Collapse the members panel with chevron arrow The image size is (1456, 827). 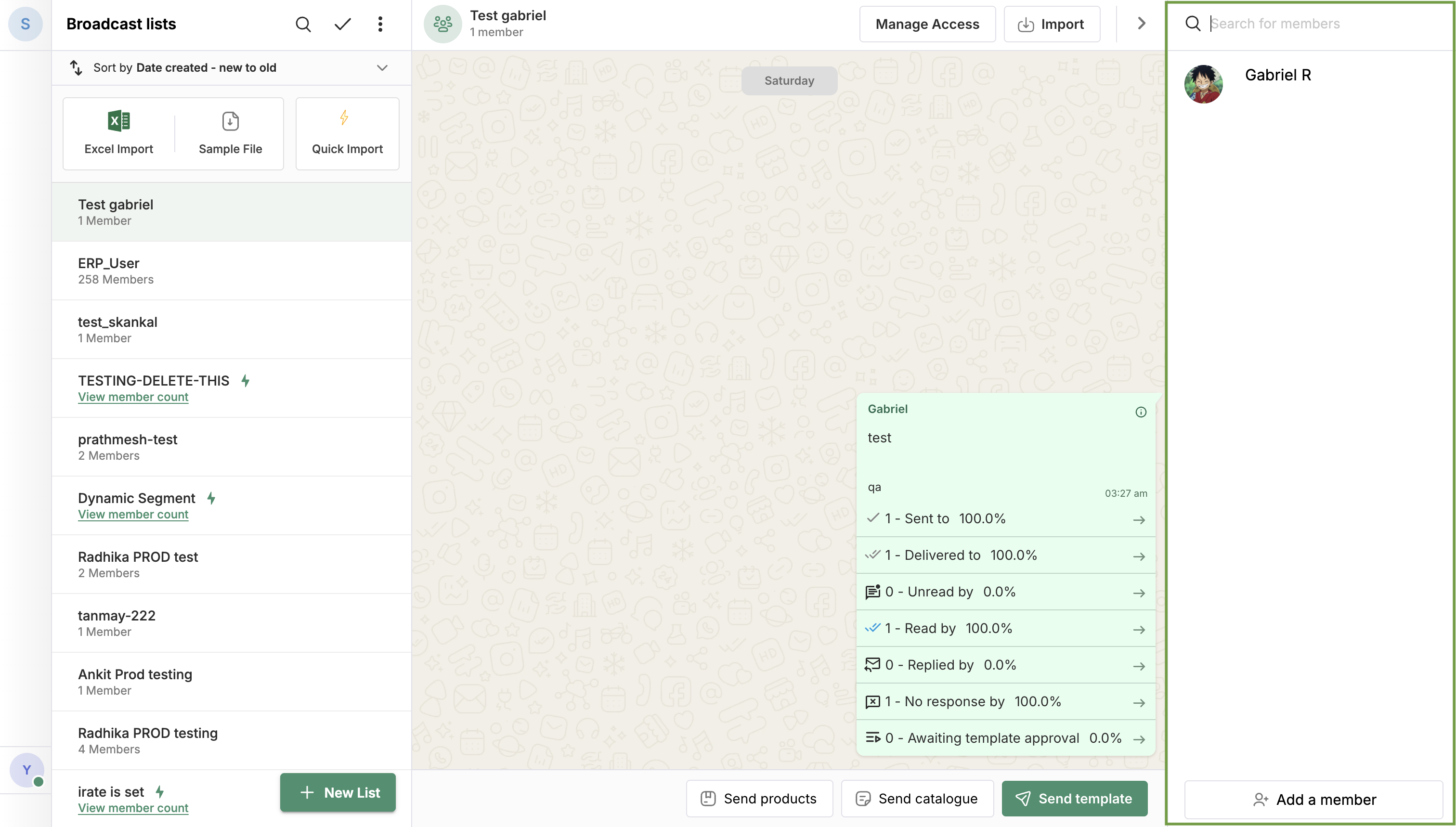click(x=1141, y=23)
